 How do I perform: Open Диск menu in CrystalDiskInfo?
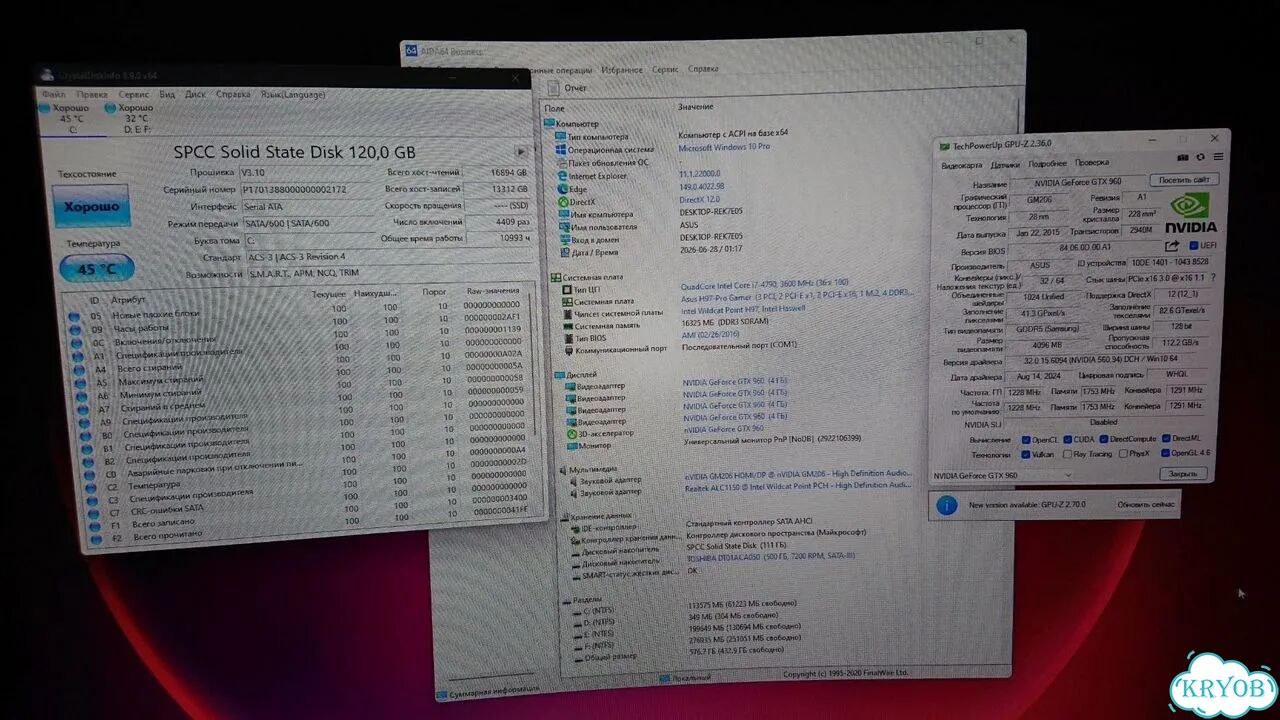pos(195,94)
